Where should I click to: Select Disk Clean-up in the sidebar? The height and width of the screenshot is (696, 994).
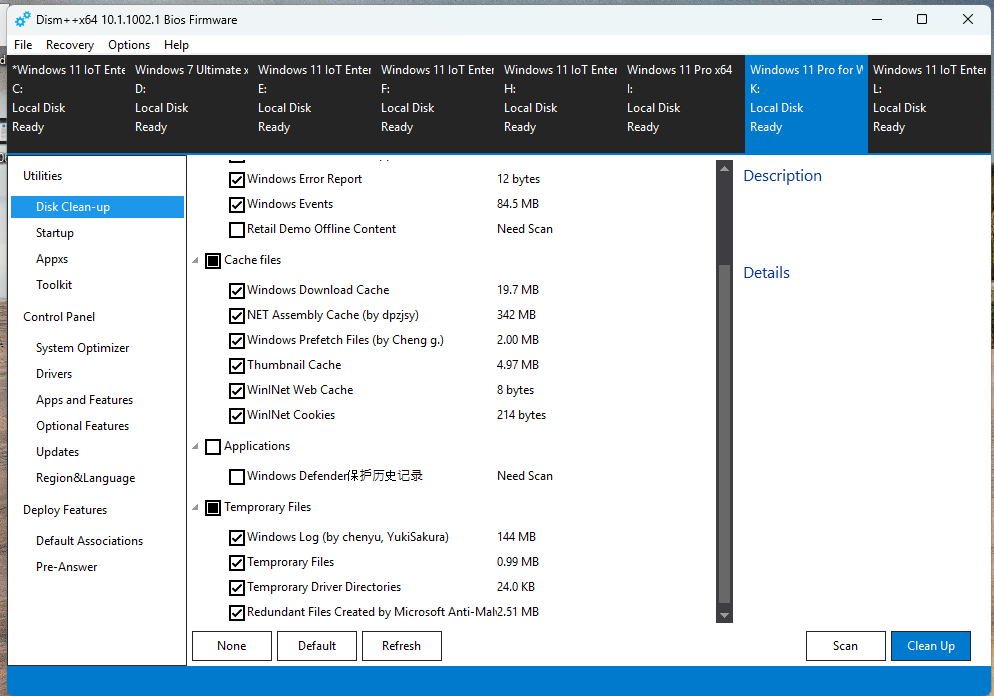coord(98,207)
